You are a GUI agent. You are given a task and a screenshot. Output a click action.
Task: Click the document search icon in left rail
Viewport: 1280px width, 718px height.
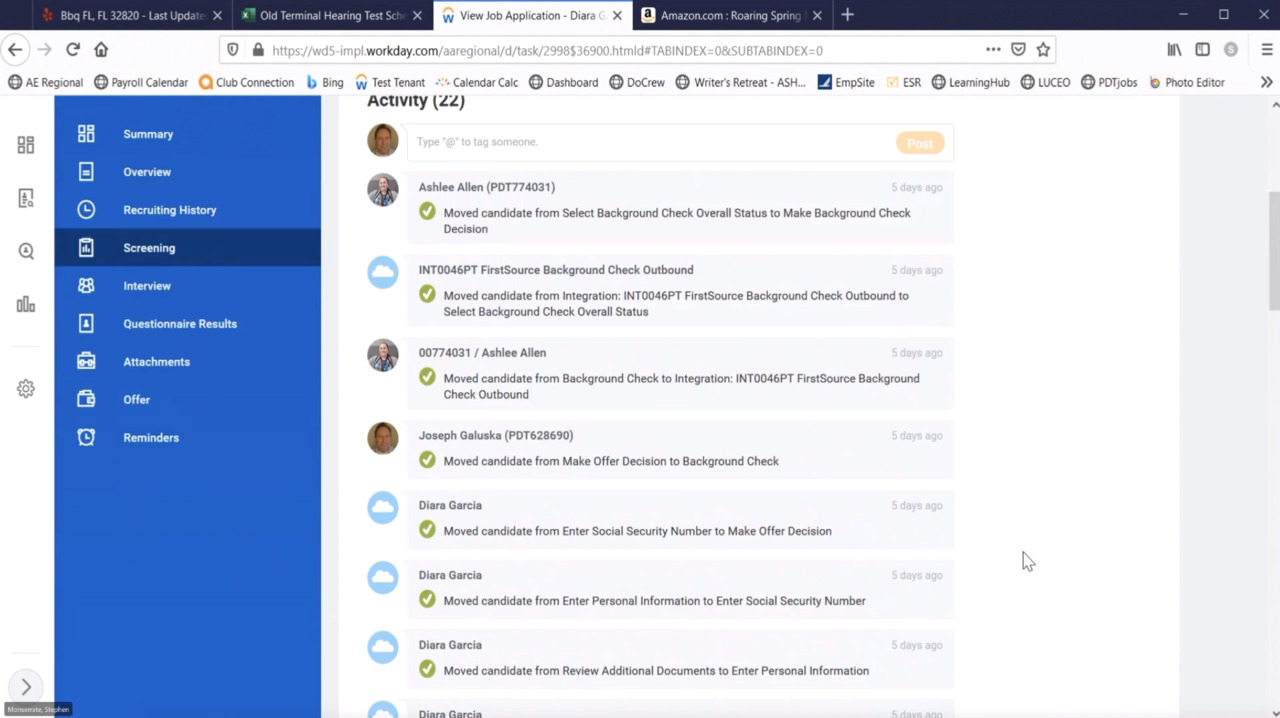click(26, 198)
